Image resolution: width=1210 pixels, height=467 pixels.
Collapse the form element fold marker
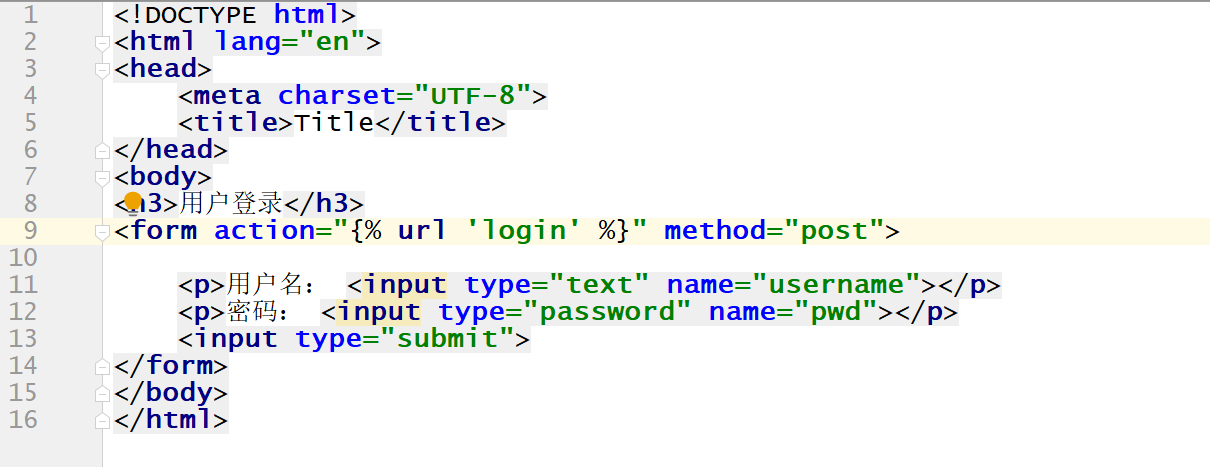(101, 232)
